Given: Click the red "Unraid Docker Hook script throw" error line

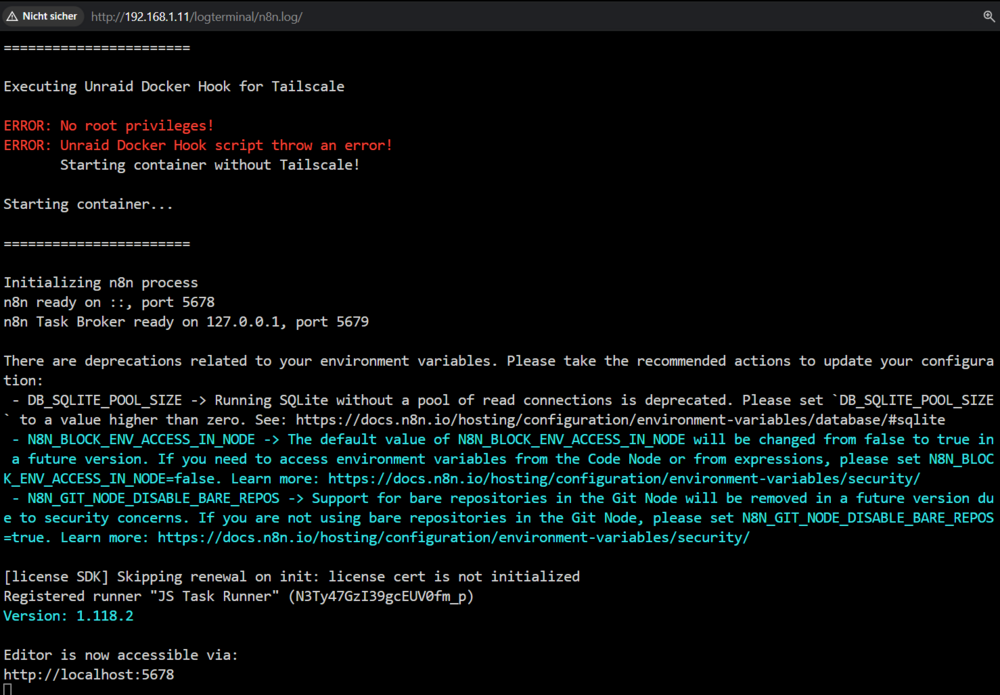Looking at the screenshot, I should (198, 145).
